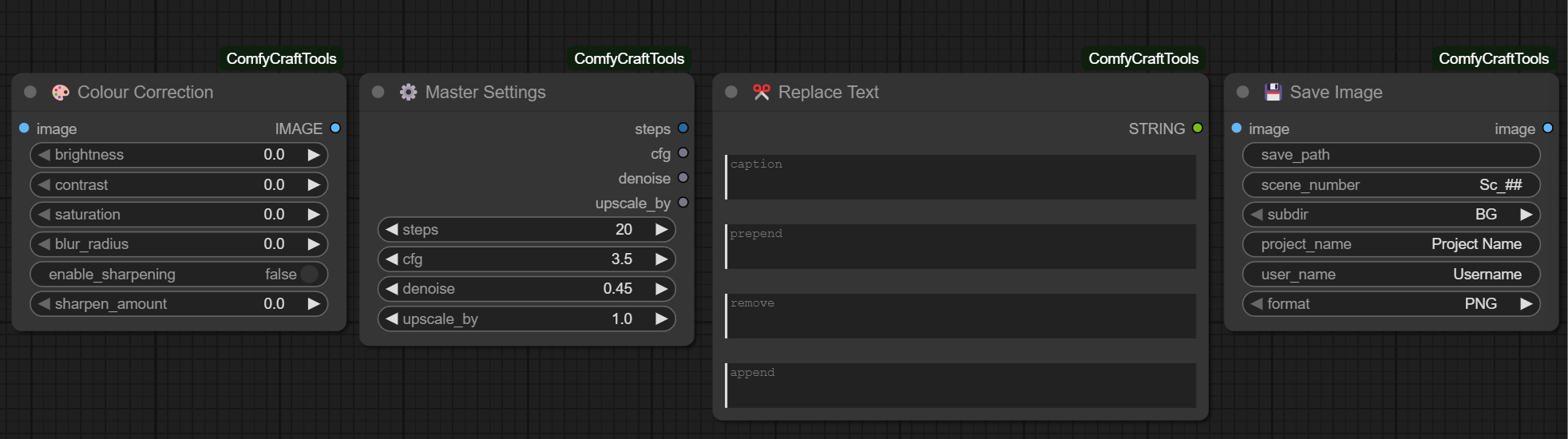Screen dimensions: 1568x439
Task: Collapse the Colour Correction node via its grey dot
Action: (30, 92)
